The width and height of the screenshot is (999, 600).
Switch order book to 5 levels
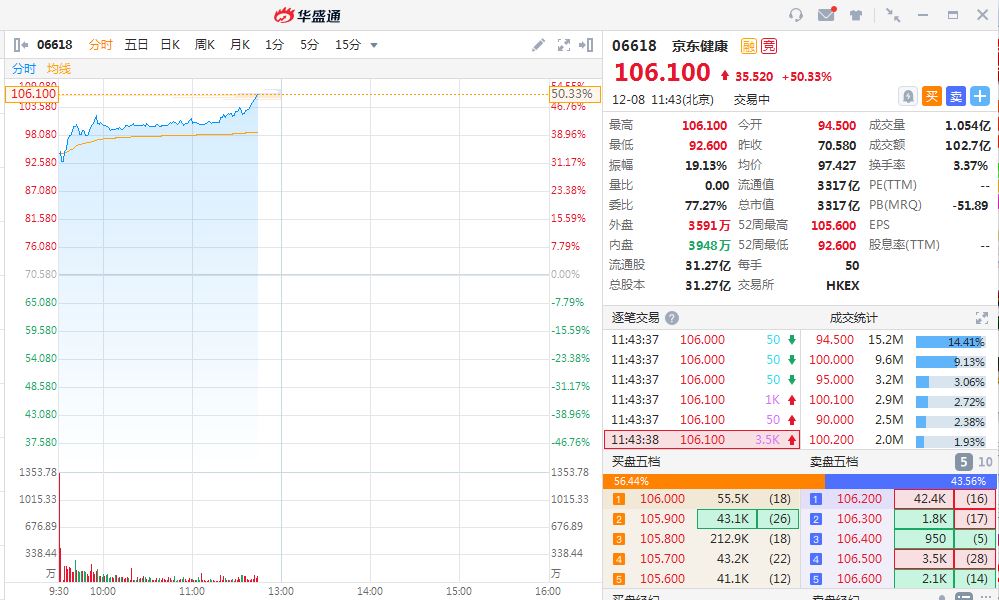tap(963, 462)
